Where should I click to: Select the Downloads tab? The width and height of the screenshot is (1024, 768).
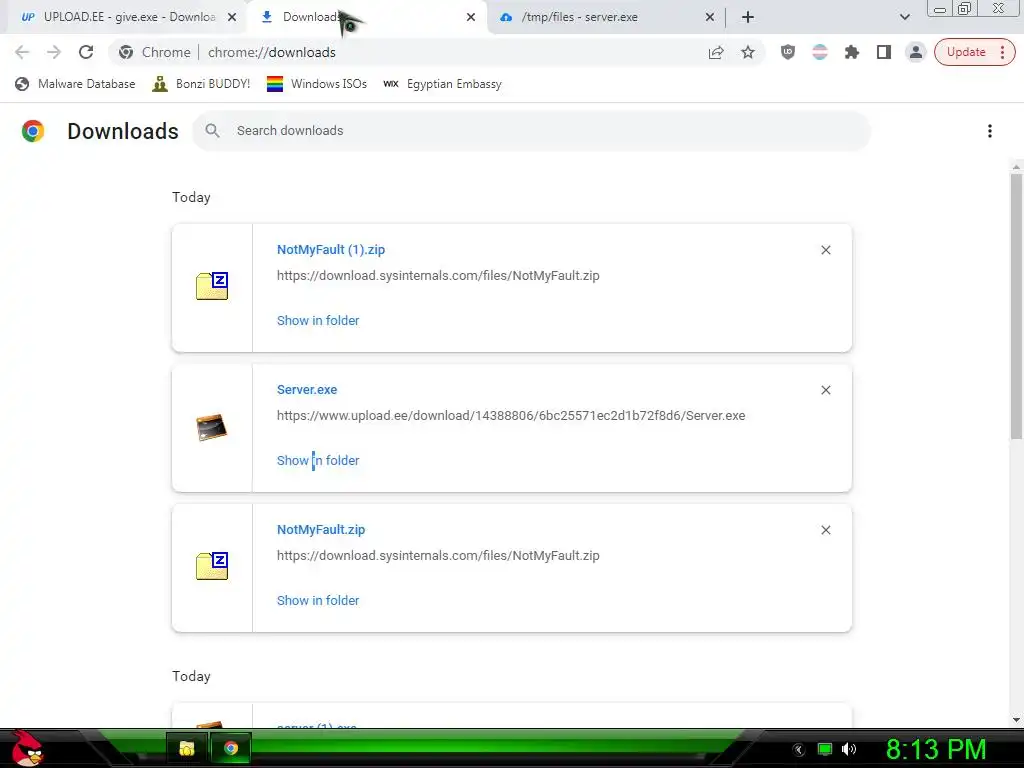click(x=366, y=17)
